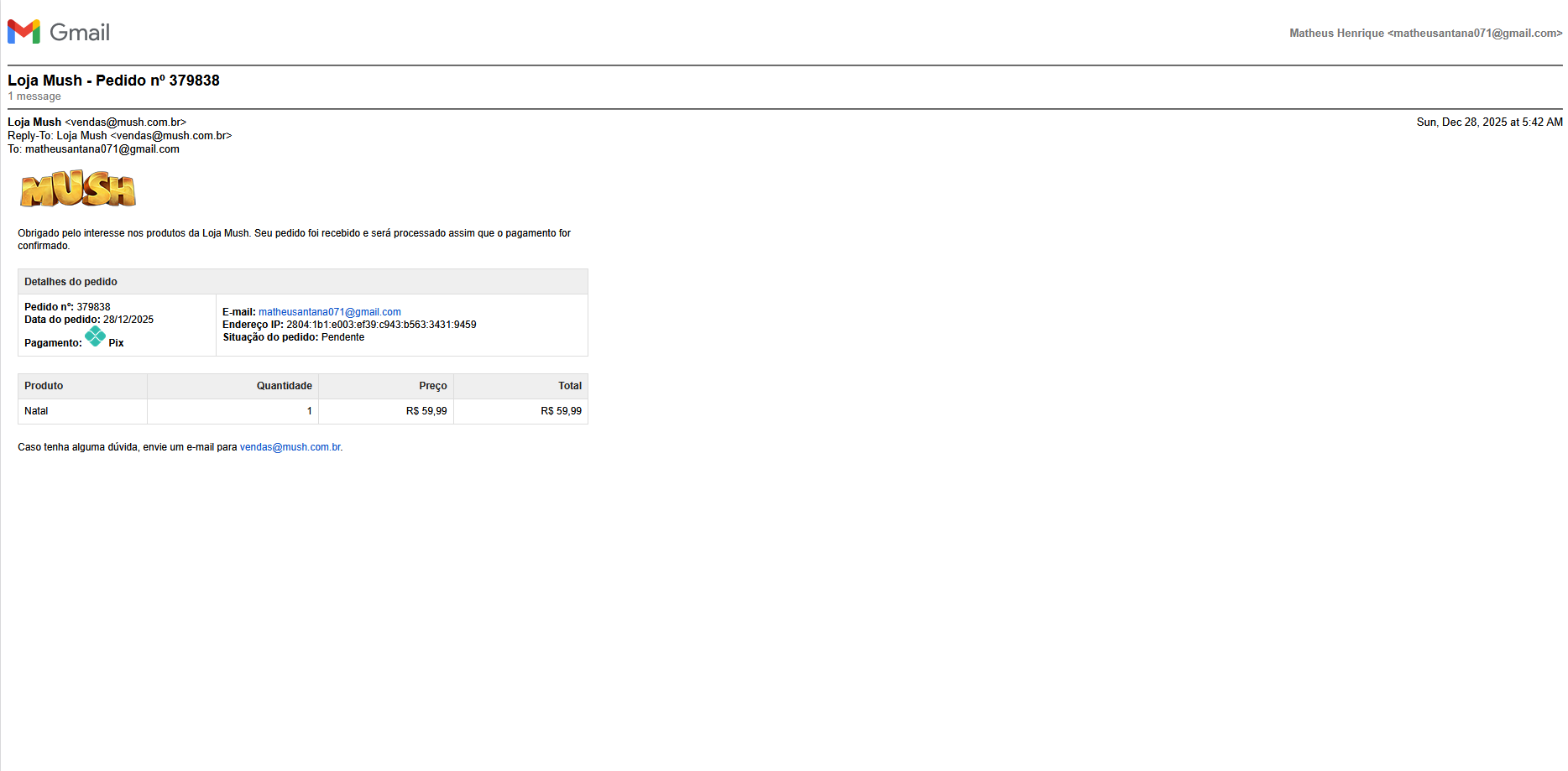Click the 'Pedido nº: 379838' order number
Screen dimensions: 1568x771
67,307
